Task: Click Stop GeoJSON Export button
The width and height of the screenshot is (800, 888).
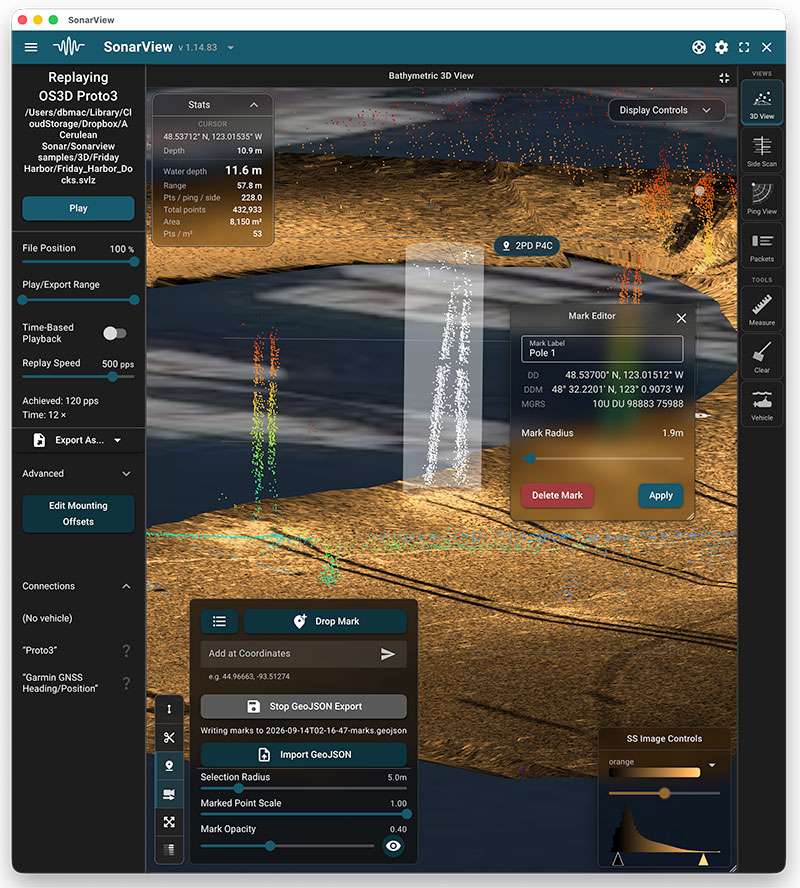Action: pyautogui.click(x=303, y=706)
